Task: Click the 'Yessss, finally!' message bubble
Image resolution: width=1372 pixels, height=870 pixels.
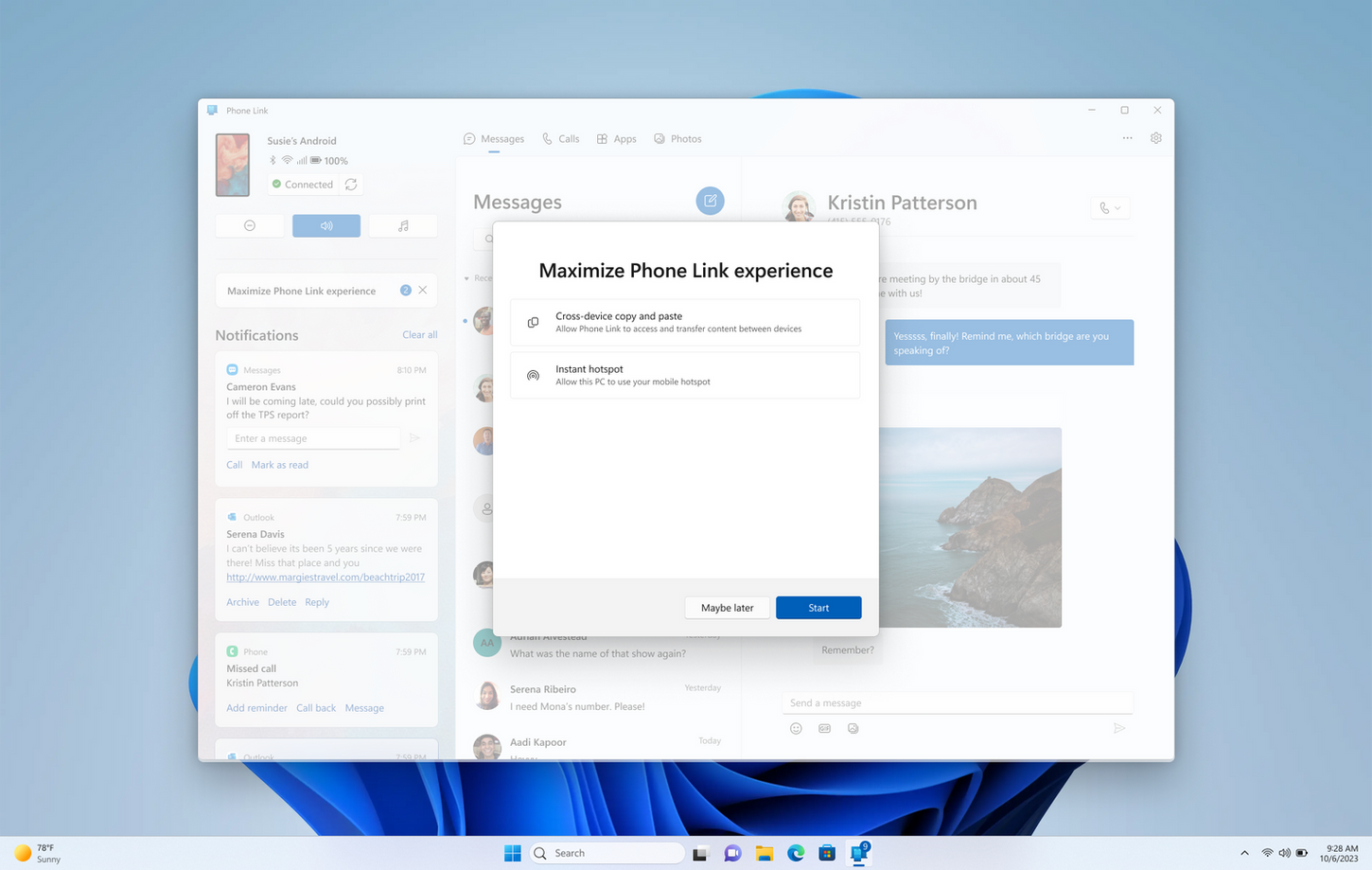Action: tap(1009, 343)
